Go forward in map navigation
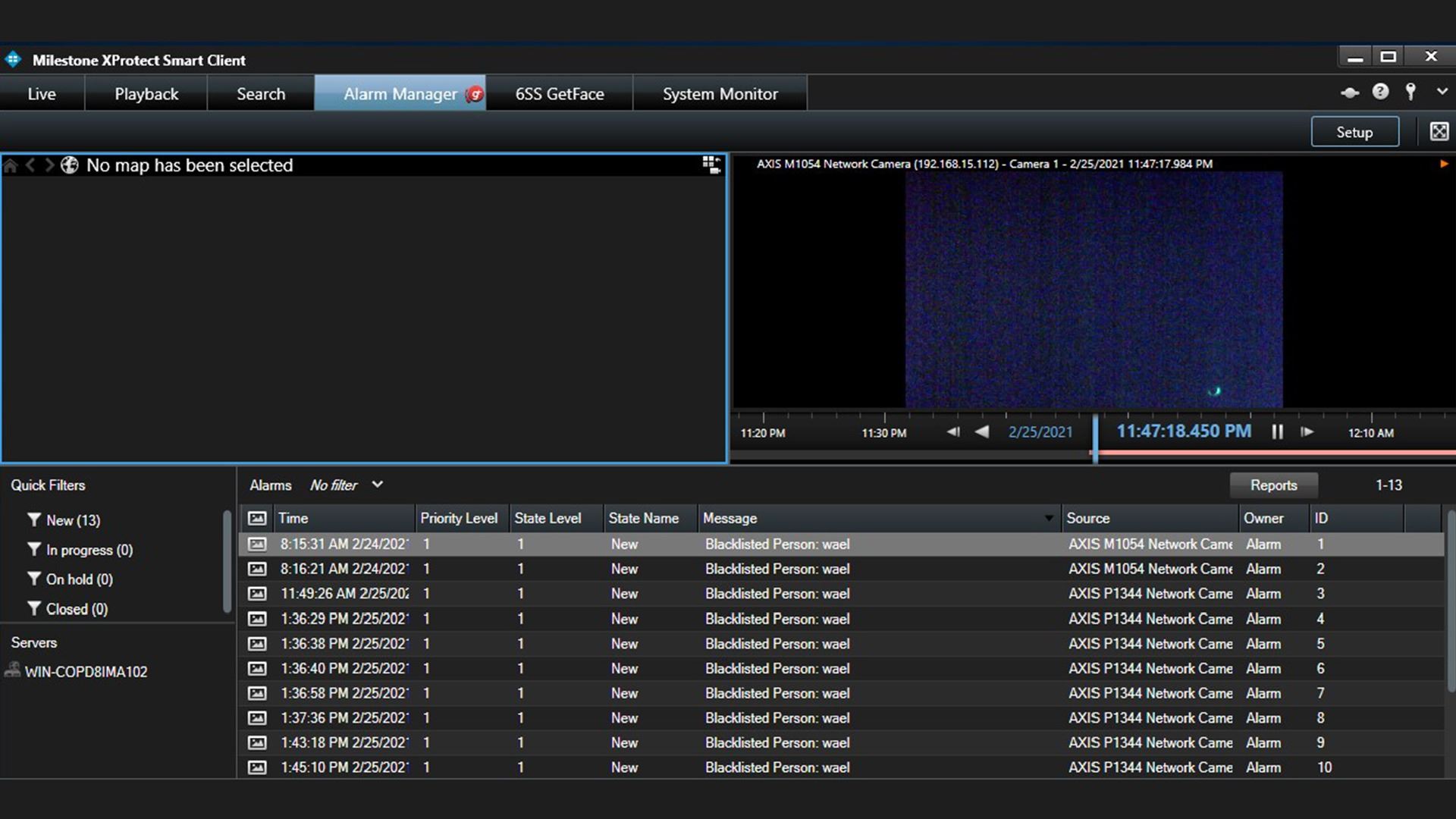Image resolution: width=1456 pixels, height=819 pixels. point(49,165)
